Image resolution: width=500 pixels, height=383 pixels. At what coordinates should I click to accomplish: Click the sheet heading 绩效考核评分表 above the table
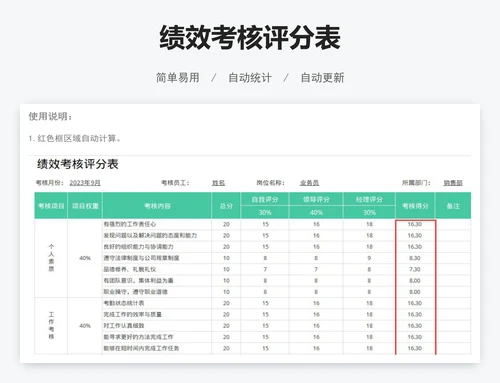point(78,164)
